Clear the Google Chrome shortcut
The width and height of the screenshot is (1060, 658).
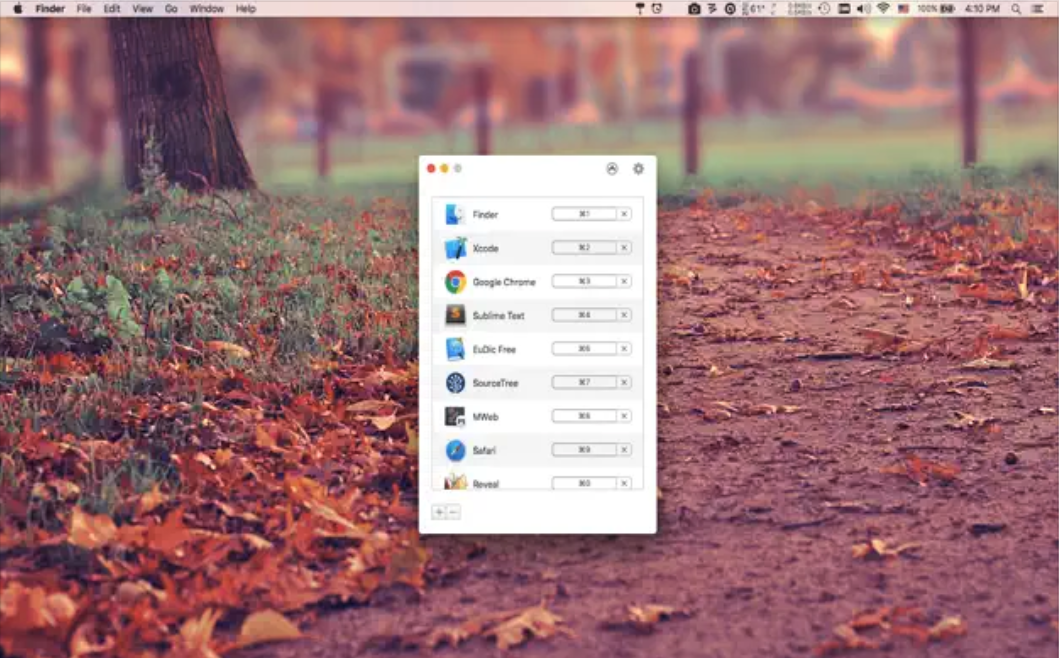[624, 282]
